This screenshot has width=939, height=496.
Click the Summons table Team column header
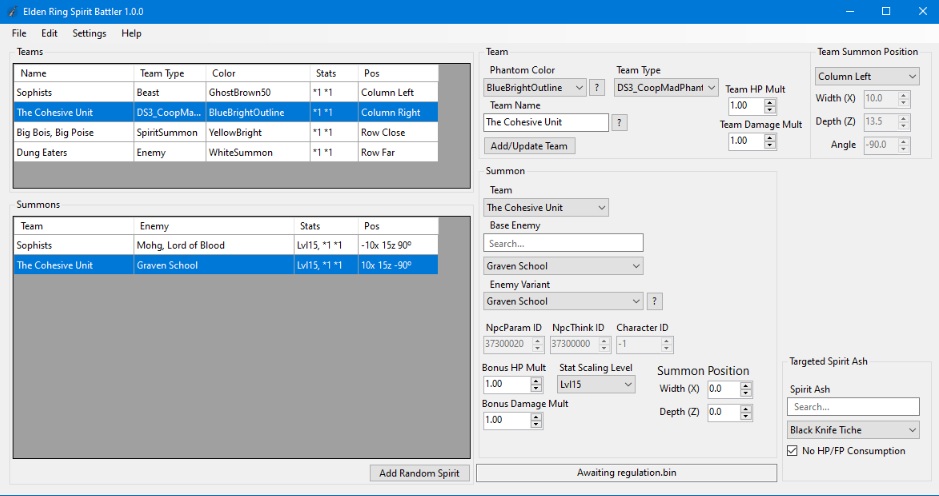74,226
